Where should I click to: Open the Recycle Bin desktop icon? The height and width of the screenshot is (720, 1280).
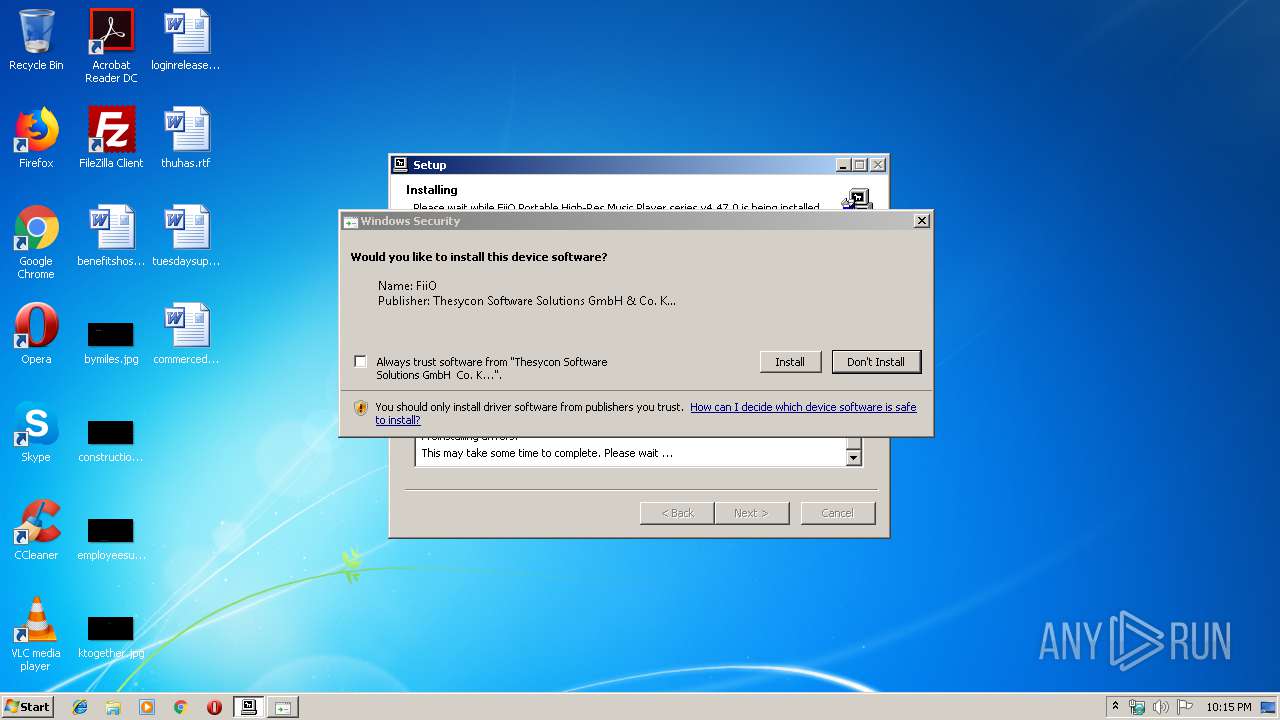click(x=36, y=40)
